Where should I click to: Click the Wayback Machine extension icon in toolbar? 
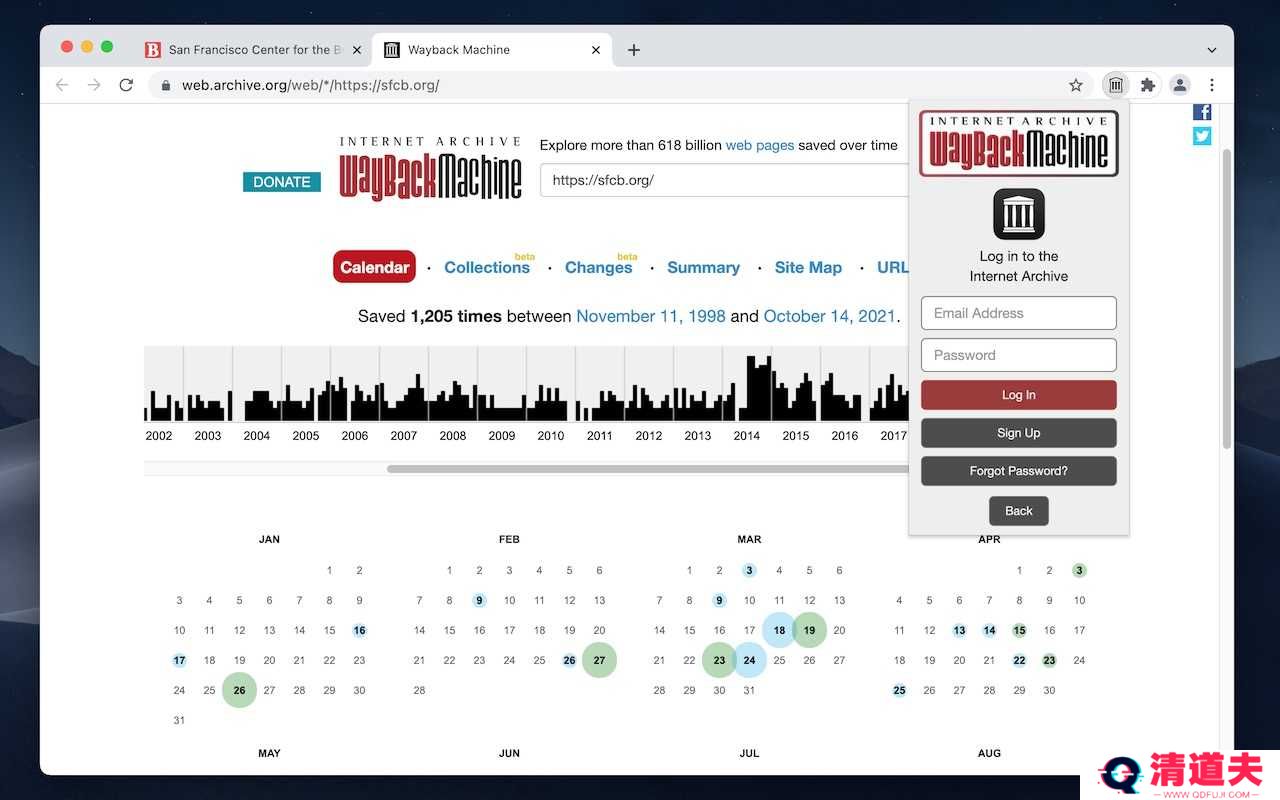(1115, 85)
